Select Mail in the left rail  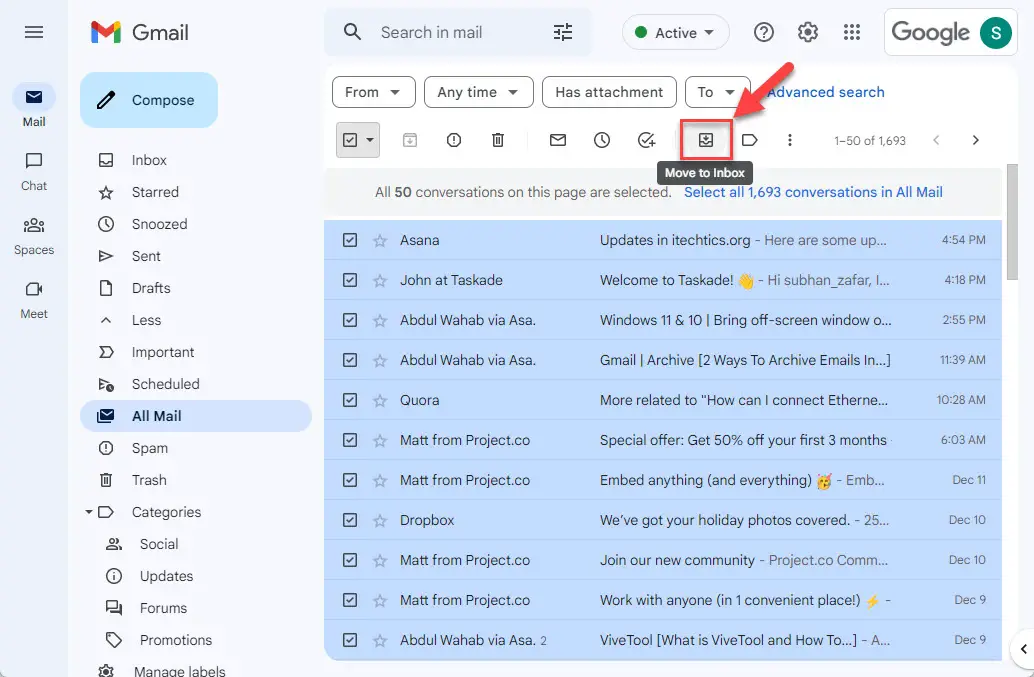tap(34, 107)
